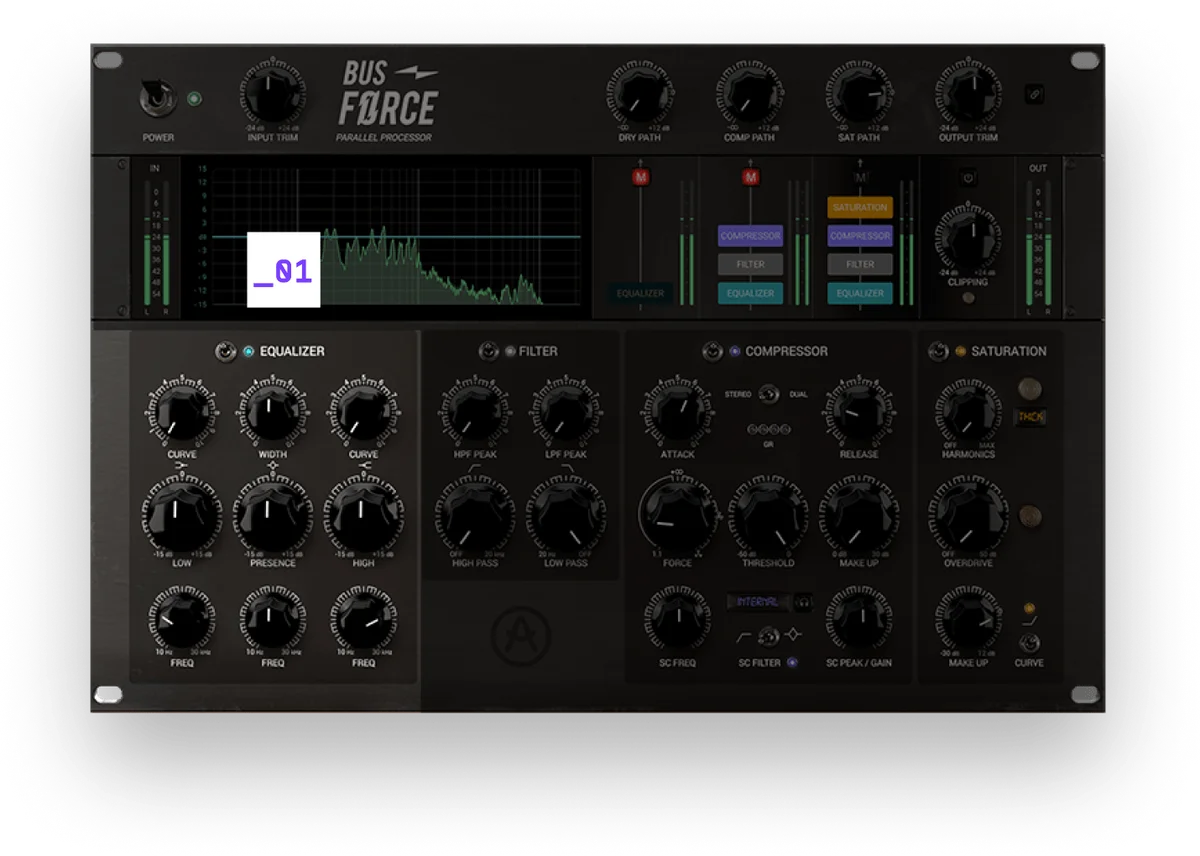Open the THICK harmonics mode selector
This screenshot has width=1200, height=856.
[x=1029, y=417]
